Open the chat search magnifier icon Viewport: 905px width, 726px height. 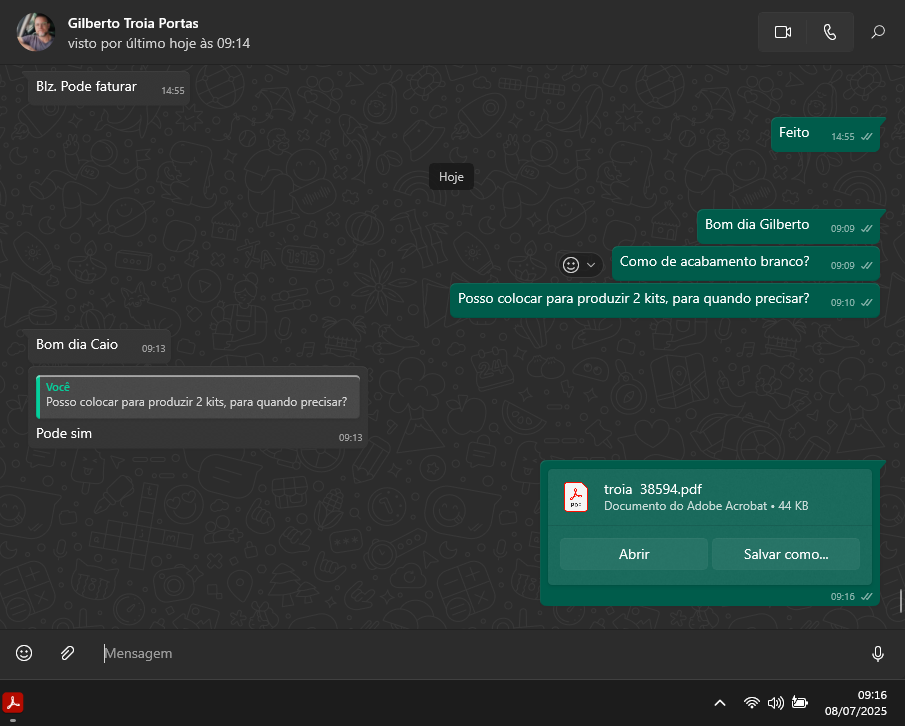pos(878,32)
